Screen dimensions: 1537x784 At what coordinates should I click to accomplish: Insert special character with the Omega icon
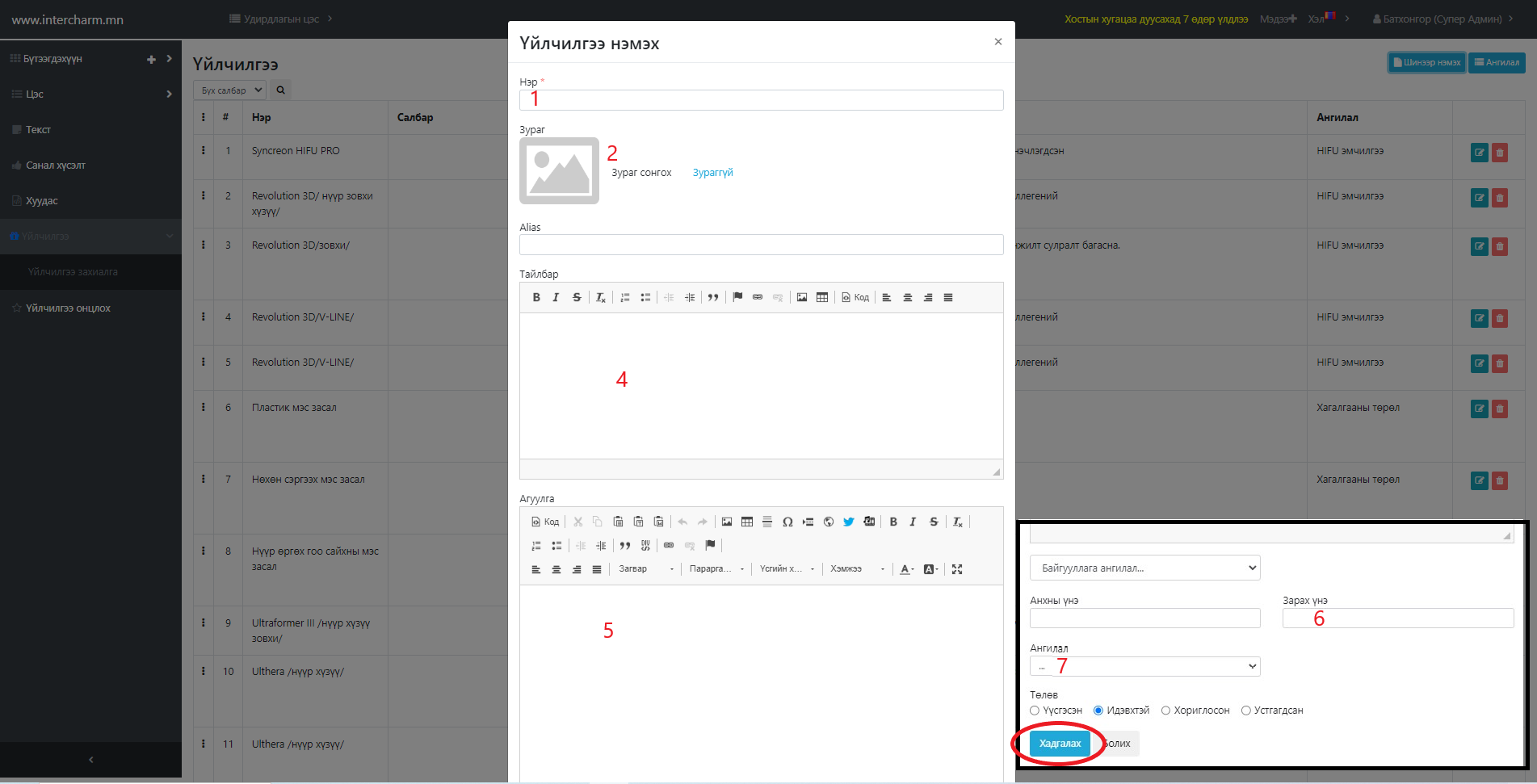[x=787, y=522]
